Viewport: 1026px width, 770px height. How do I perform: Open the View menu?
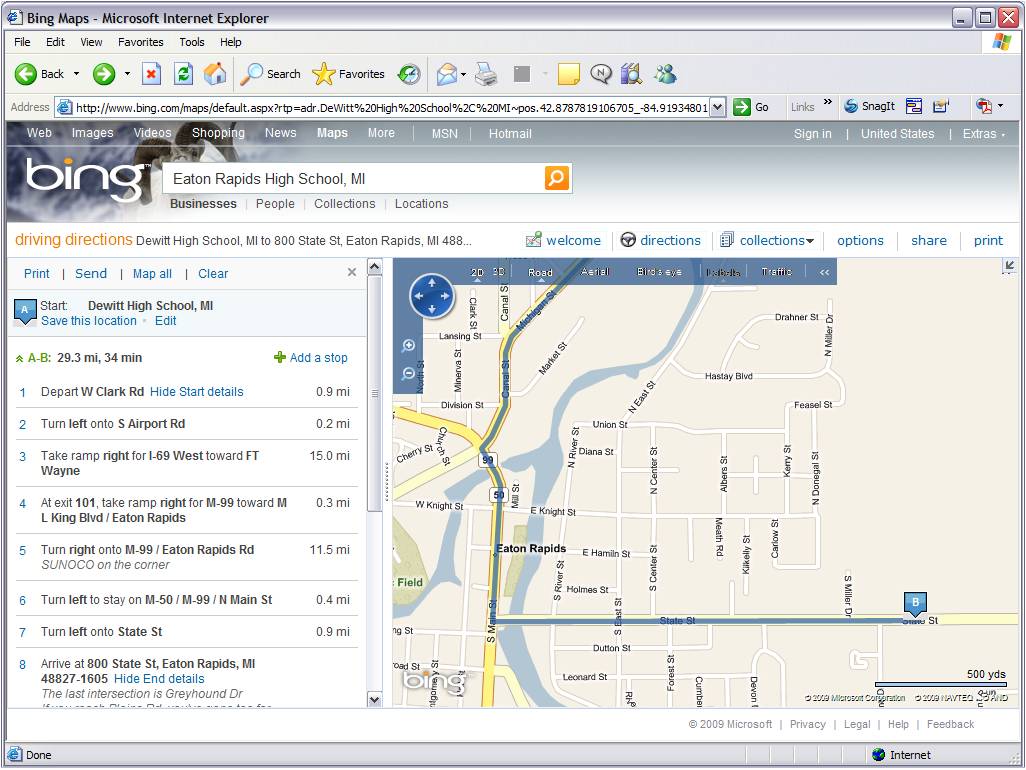(x=91, y=42)
